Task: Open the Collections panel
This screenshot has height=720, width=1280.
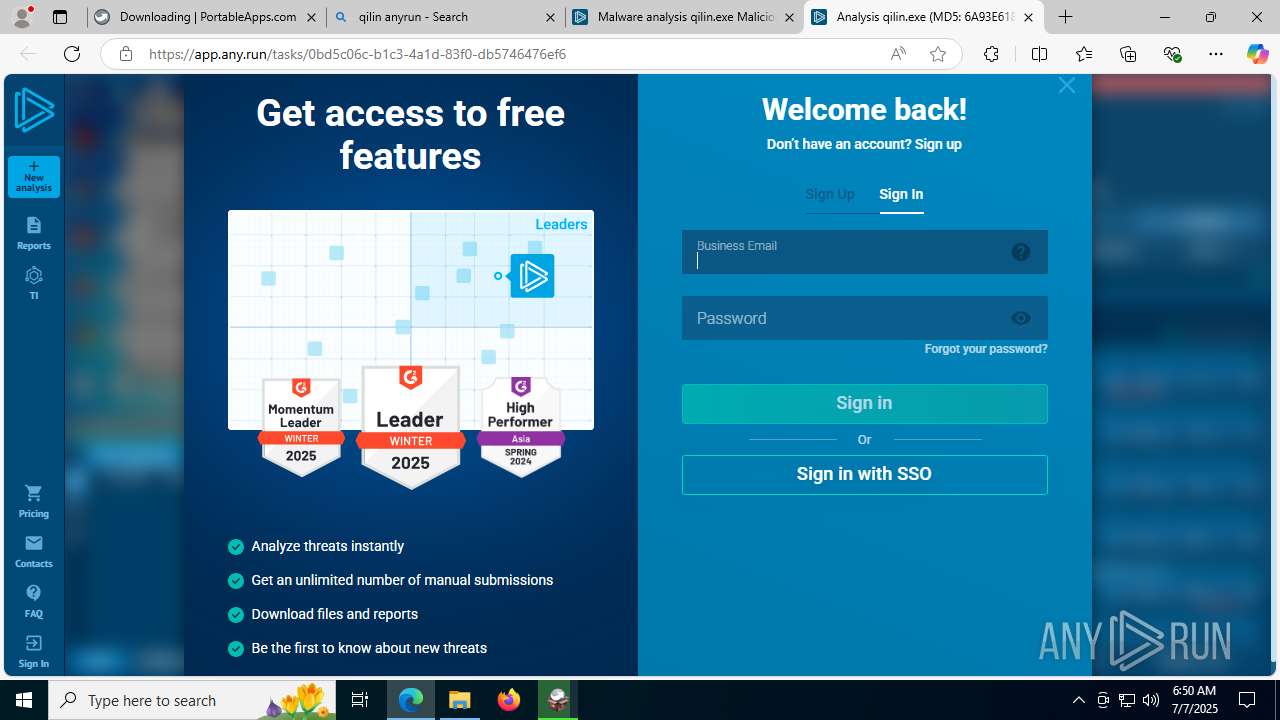Action: click(1128, 54)
